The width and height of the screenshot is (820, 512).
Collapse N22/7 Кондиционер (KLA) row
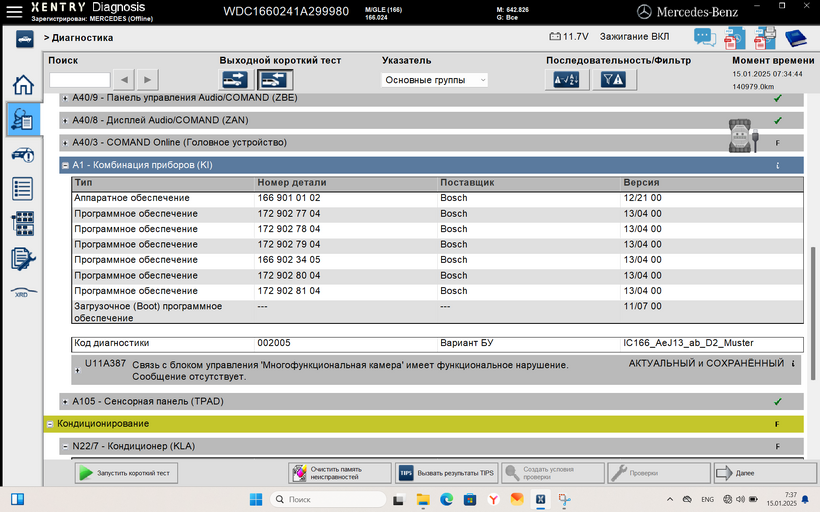(65, 447)
